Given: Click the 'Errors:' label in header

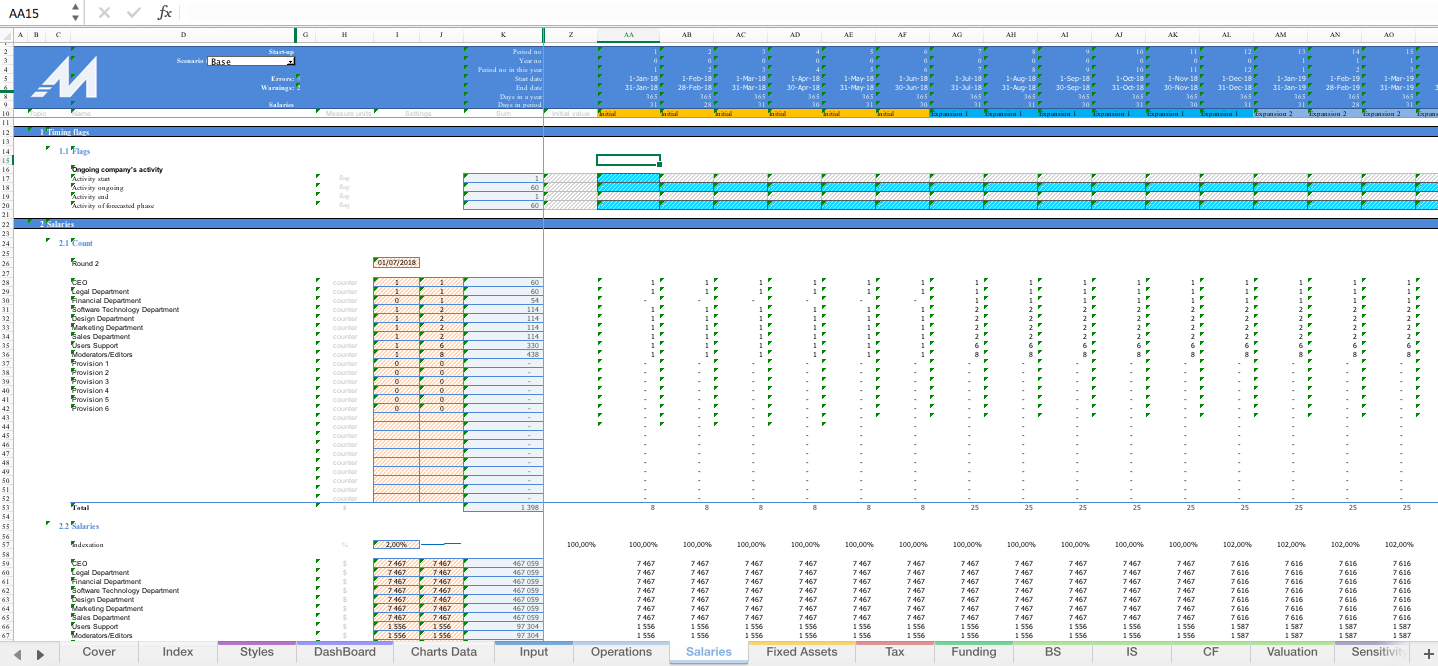Looking at the screenshot, I should pos(281,78).
